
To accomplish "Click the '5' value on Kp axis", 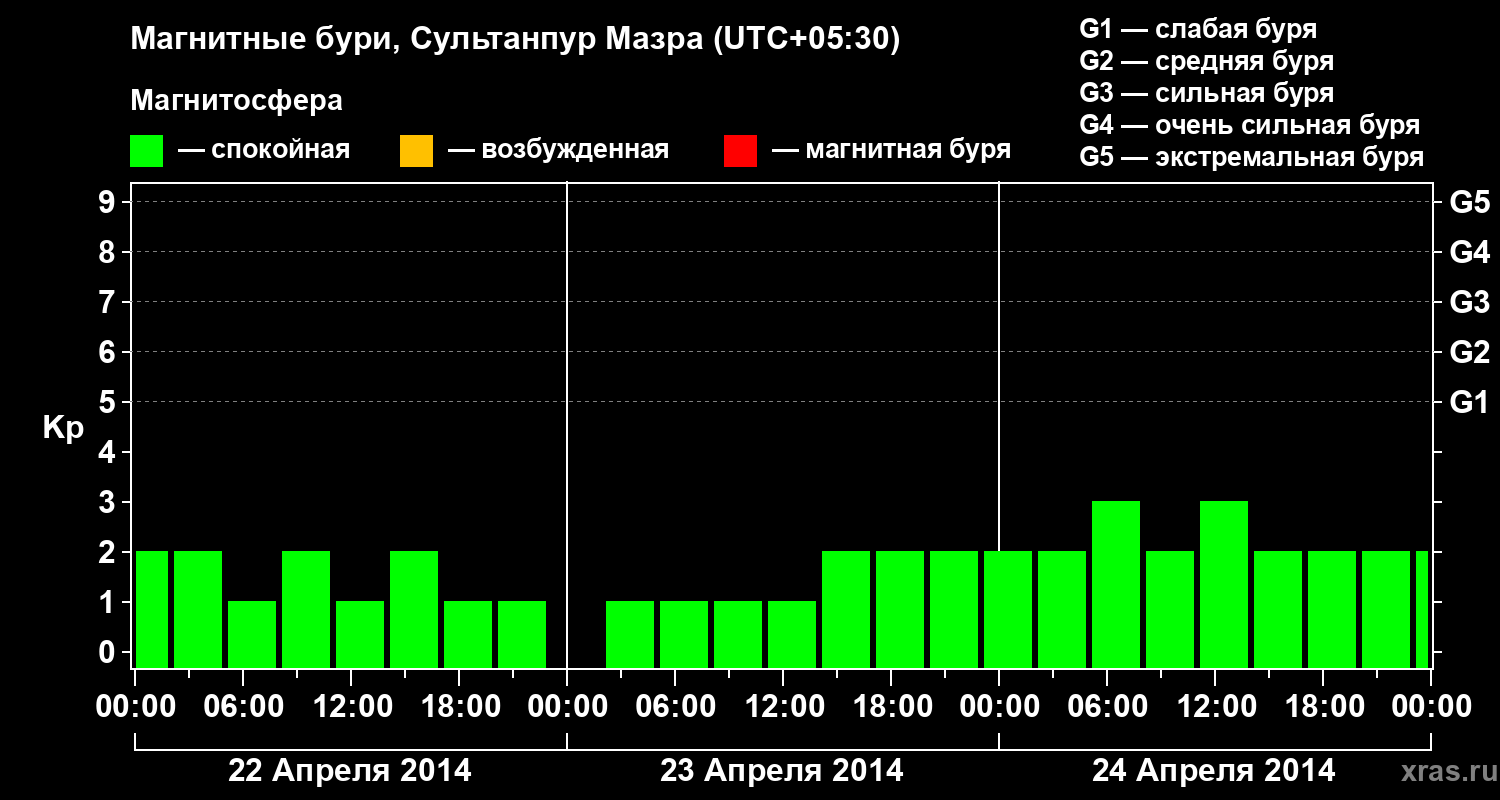I will pyautogui.click(x=108, y=402).
